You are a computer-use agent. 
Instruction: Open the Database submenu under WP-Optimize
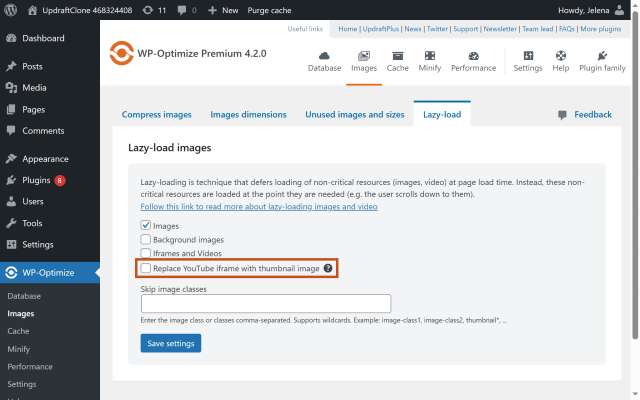coord(24,296)
